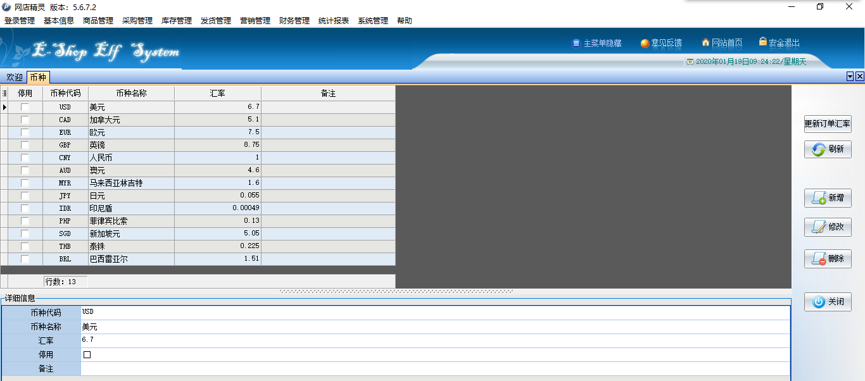Click the 刷新 refresh icon button
Image resolution: width=865 pixels, height=381 pixels.
(827, 149)
